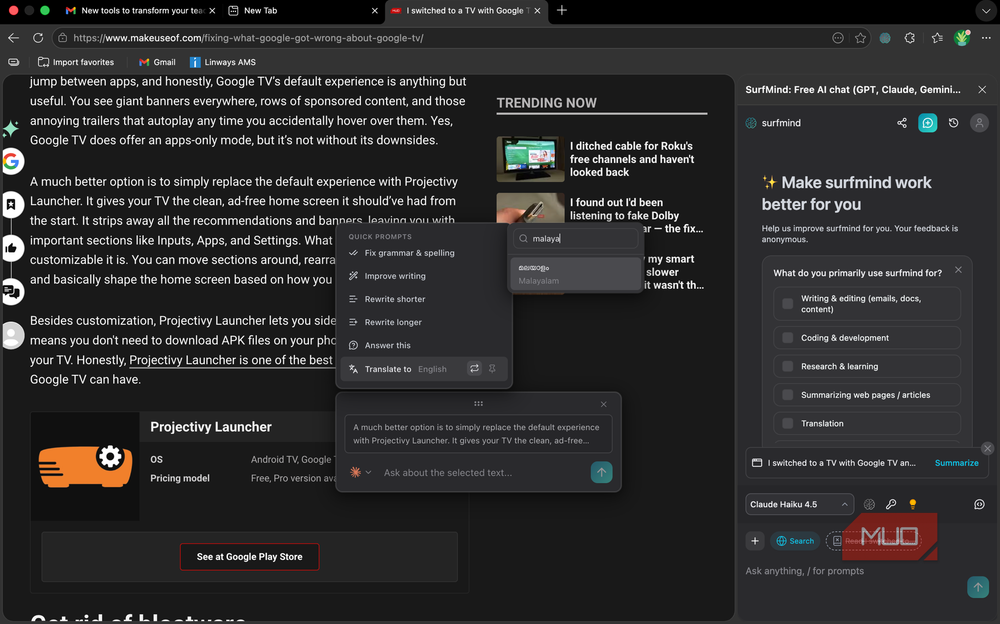Open the surfmind account avatar icon
Screen dimensions: 1000x624
[979, 123]
